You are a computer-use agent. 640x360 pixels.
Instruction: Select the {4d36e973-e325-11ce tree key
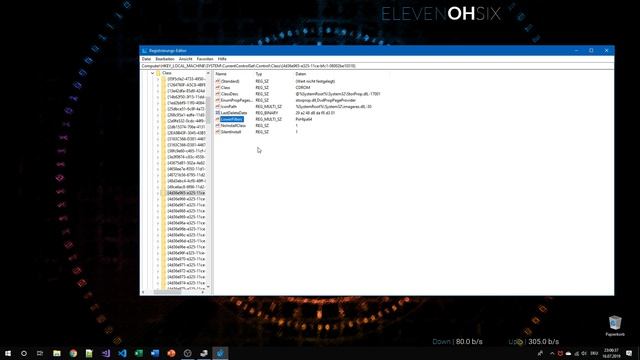[186, 277]
